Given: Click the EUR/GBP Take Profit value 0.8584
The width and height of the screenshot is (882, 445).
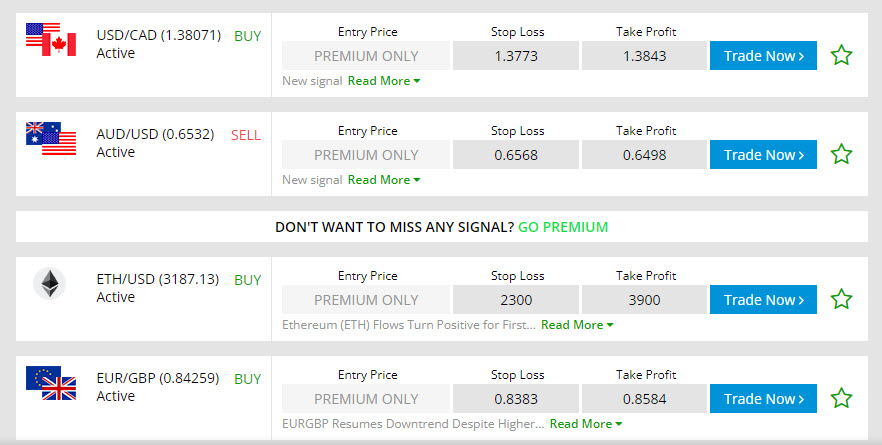Looking at the screenshot, I should click(x=645, y=399).
